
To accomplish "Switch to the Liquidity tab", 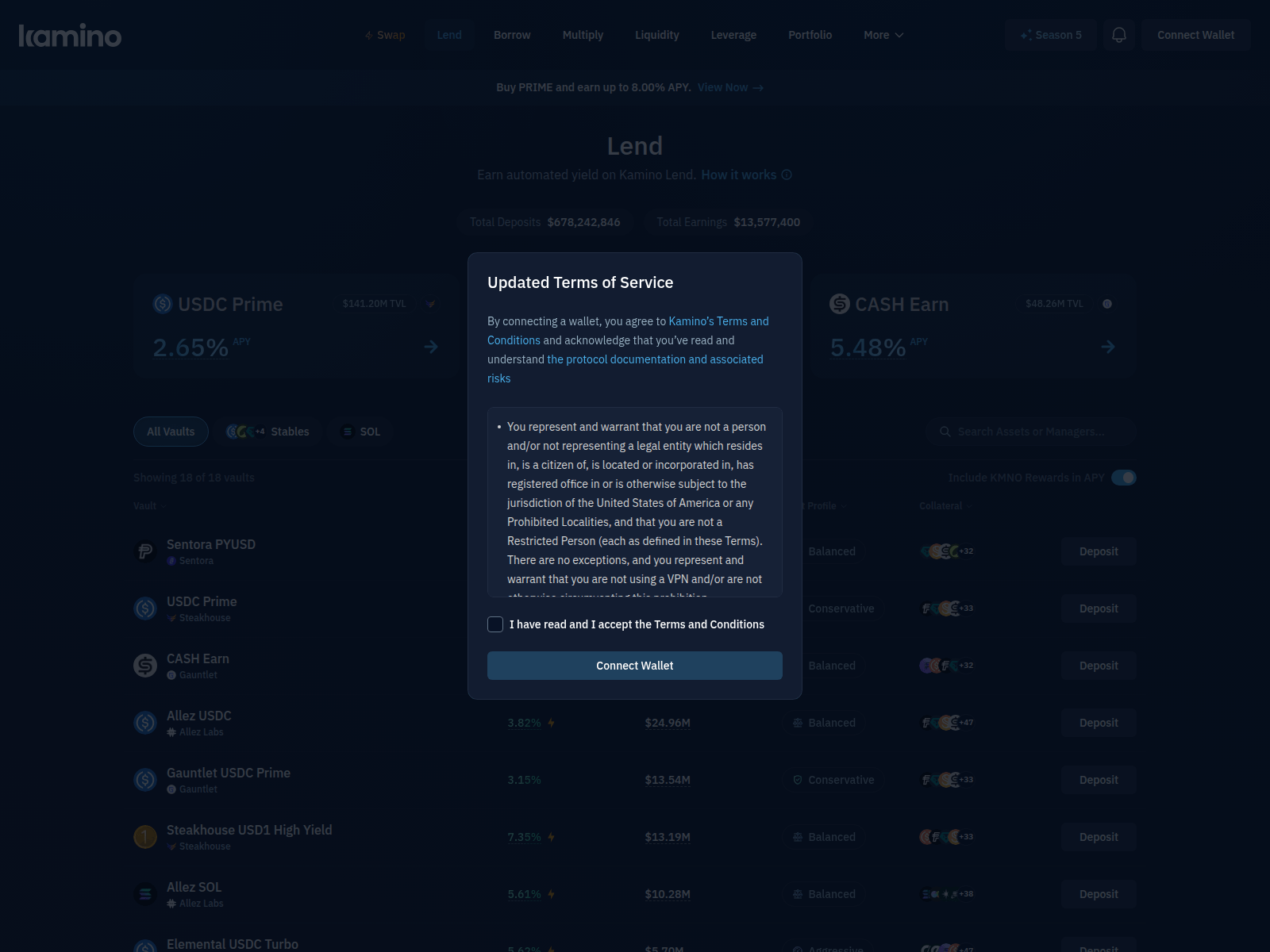I will coord(657,35).
